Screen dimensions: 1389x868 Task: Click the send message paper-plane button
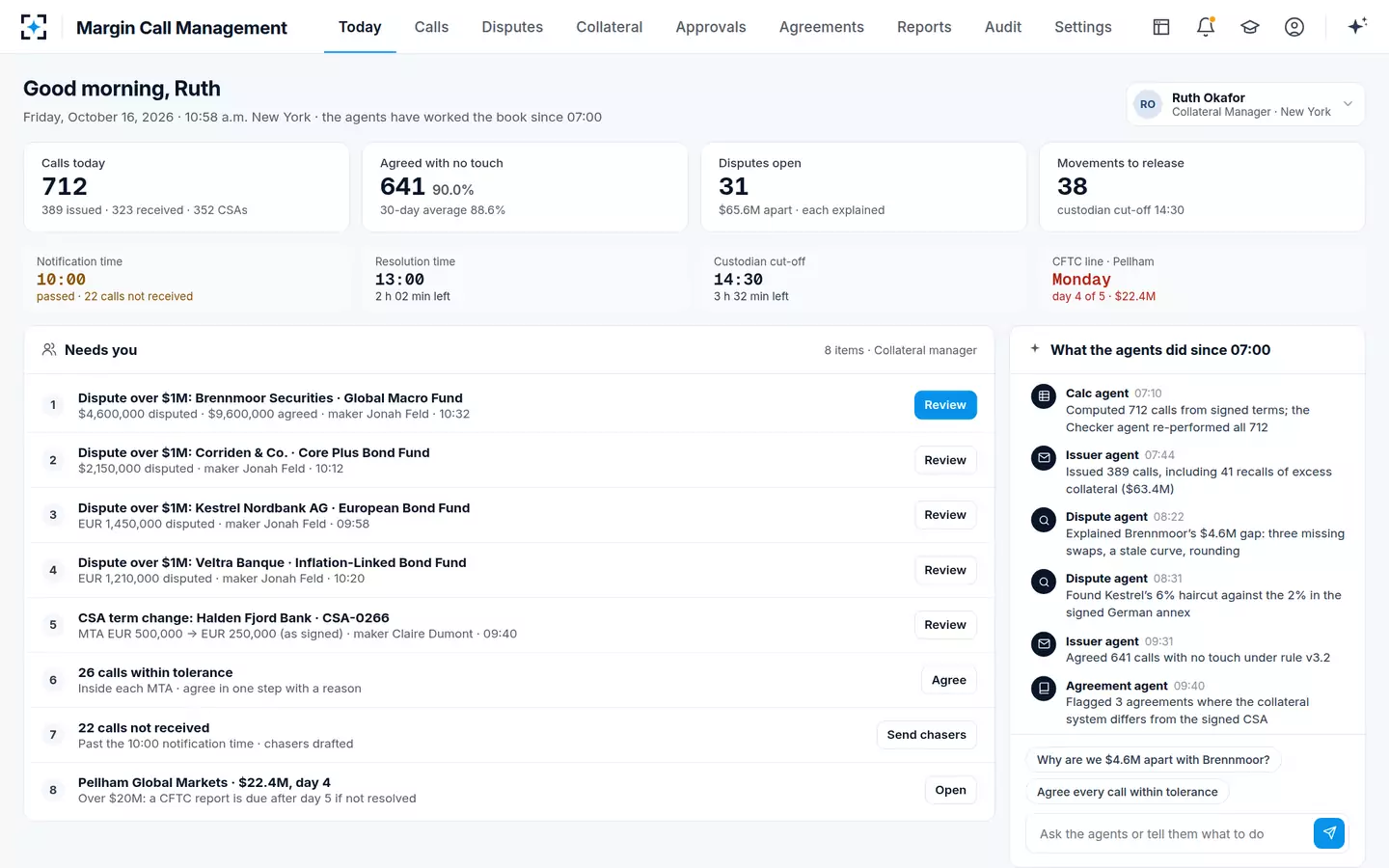[x=1329, y=833]
